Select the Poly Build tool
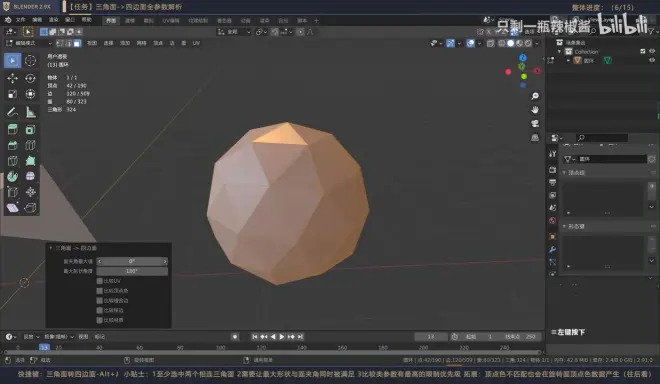This screenshot has width=660, height=384. [30, 161]
